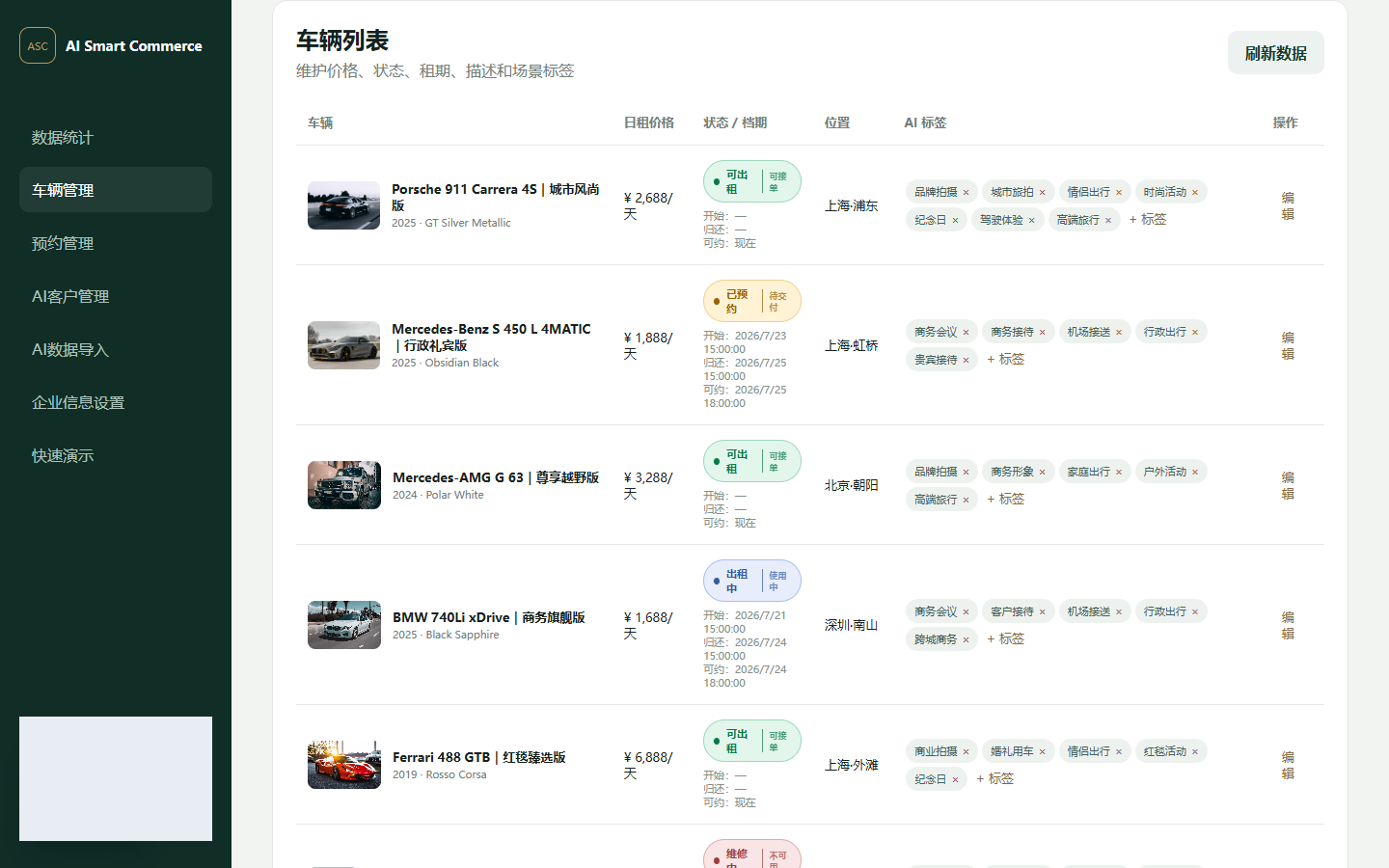Screen dimensions: 1389x868
Task: Select 车辆管理 sidebar item
Action: click(116, 190)
